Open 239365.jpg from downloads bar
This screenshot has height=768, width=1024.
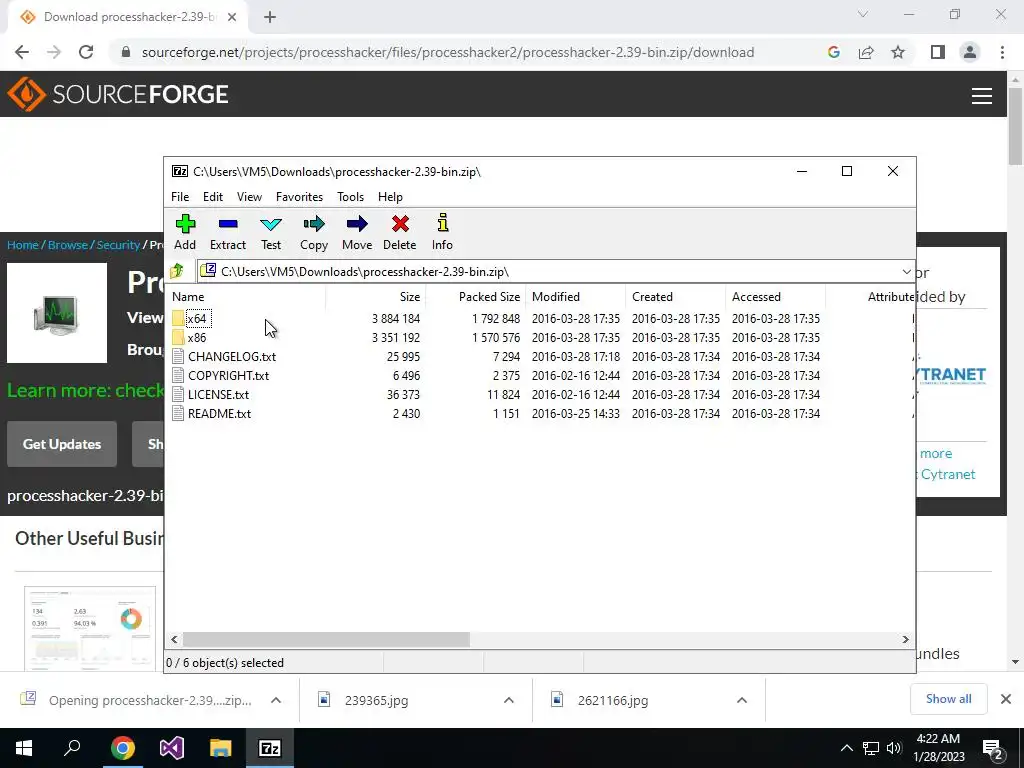click(376, 700)
